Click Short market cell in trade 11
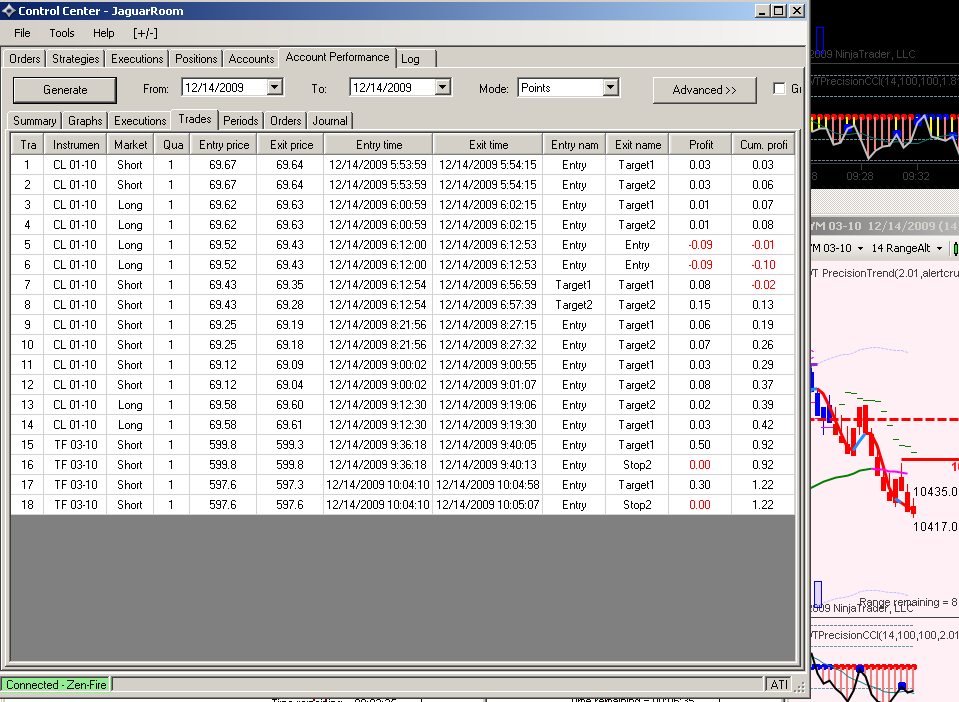959x702 pixels. pyautogui.click(x=130, y=365)
